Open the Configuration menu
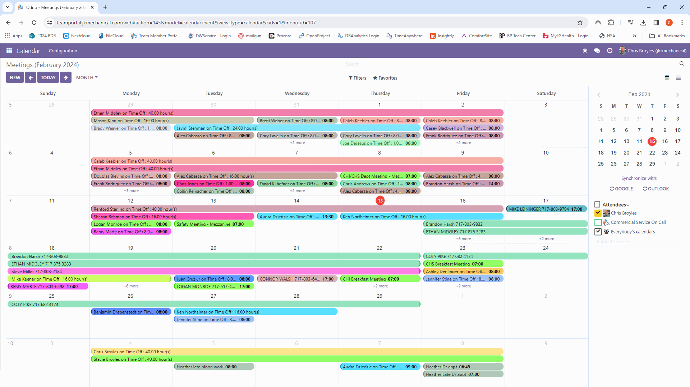 (x=63, y=51)
